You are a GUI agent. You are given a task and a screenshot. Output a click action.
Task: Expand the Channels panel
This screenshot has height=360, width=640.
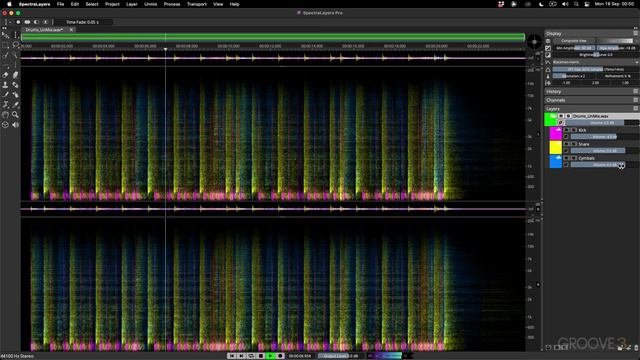(589, 100)
